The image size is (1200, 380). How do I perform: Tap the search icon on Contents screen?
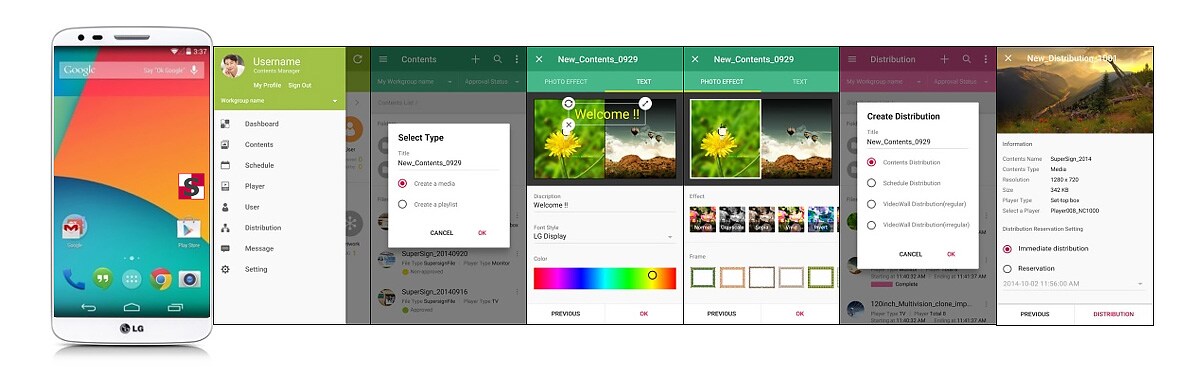click(497, 60)
